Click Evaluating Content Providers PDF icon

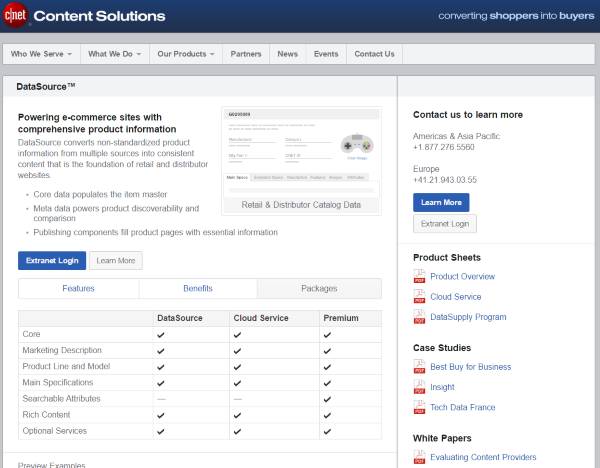419,457
